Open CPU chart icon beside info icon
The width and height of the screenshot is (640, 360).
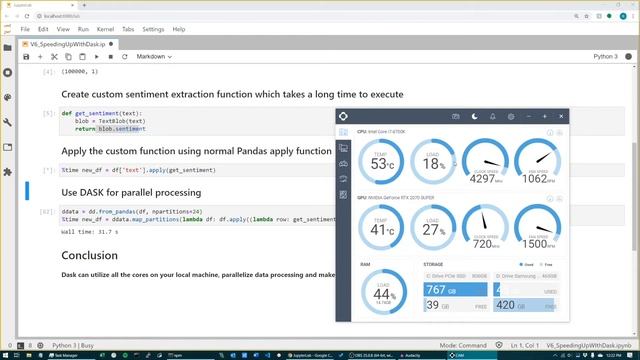(x=560, y=133)
